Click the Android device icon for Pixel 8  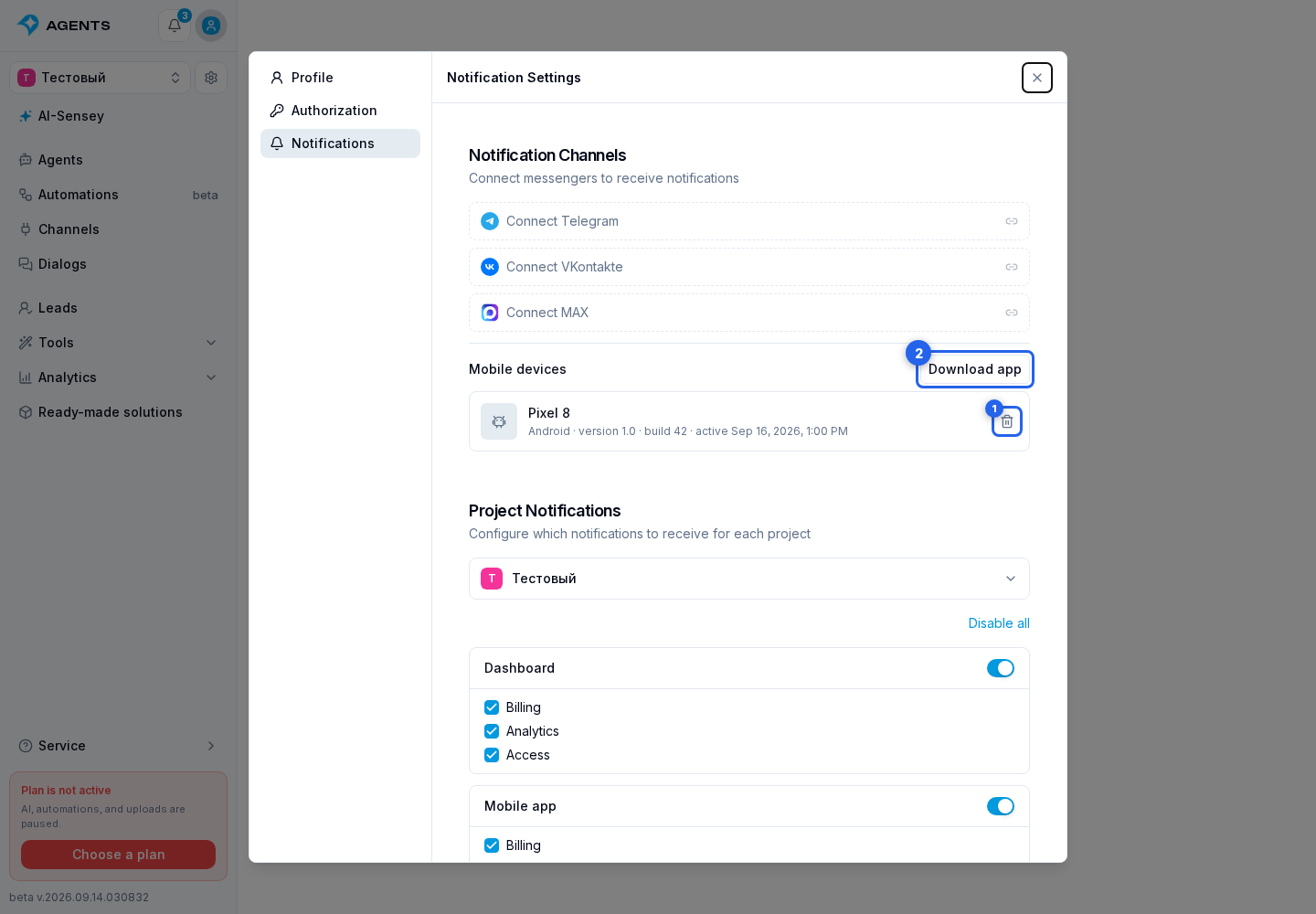point(499,421)
